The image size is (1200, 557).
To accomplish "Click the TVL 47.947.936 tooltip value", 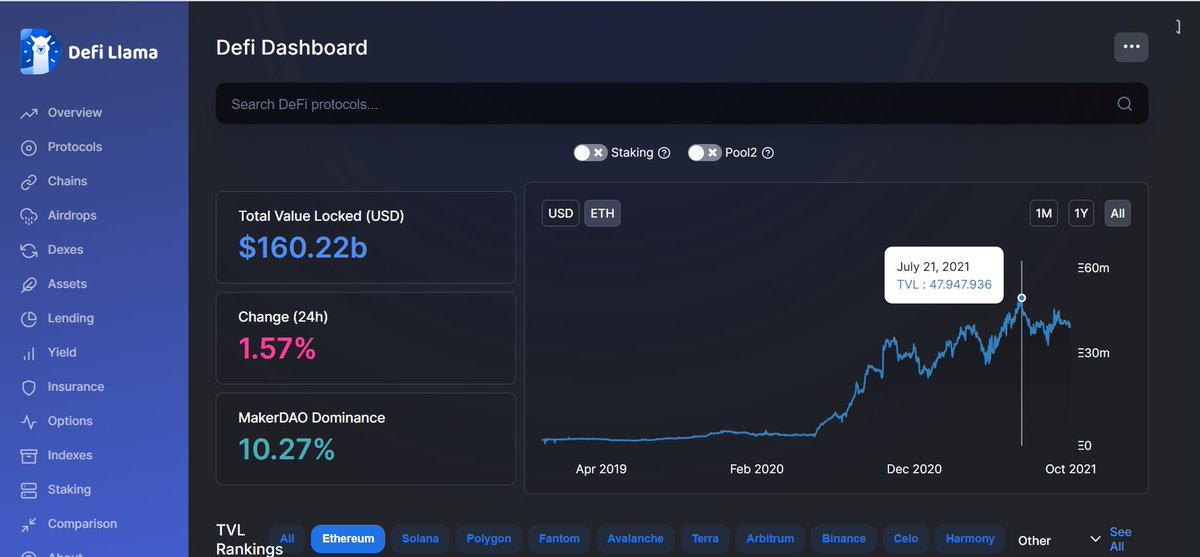I will [944, 285].
